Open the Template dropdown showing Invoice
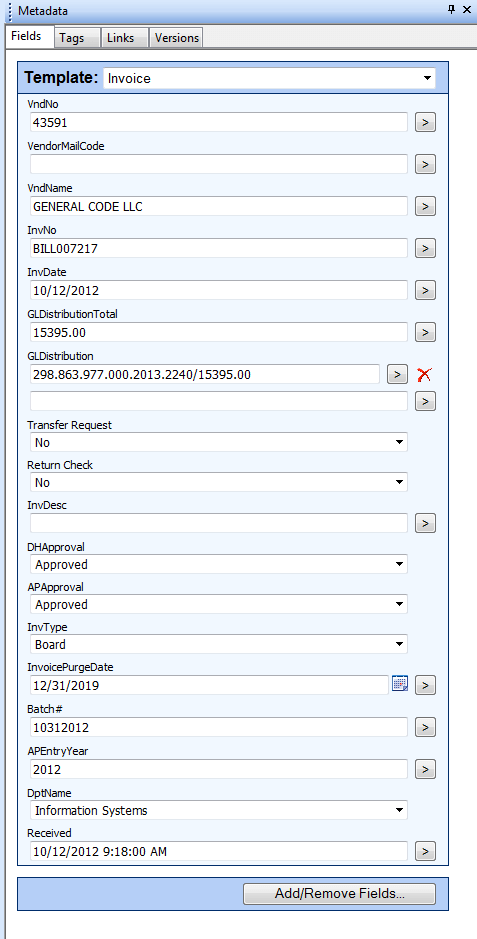The height and width of the screenshot is (939, 477). (x=269, y=78)
